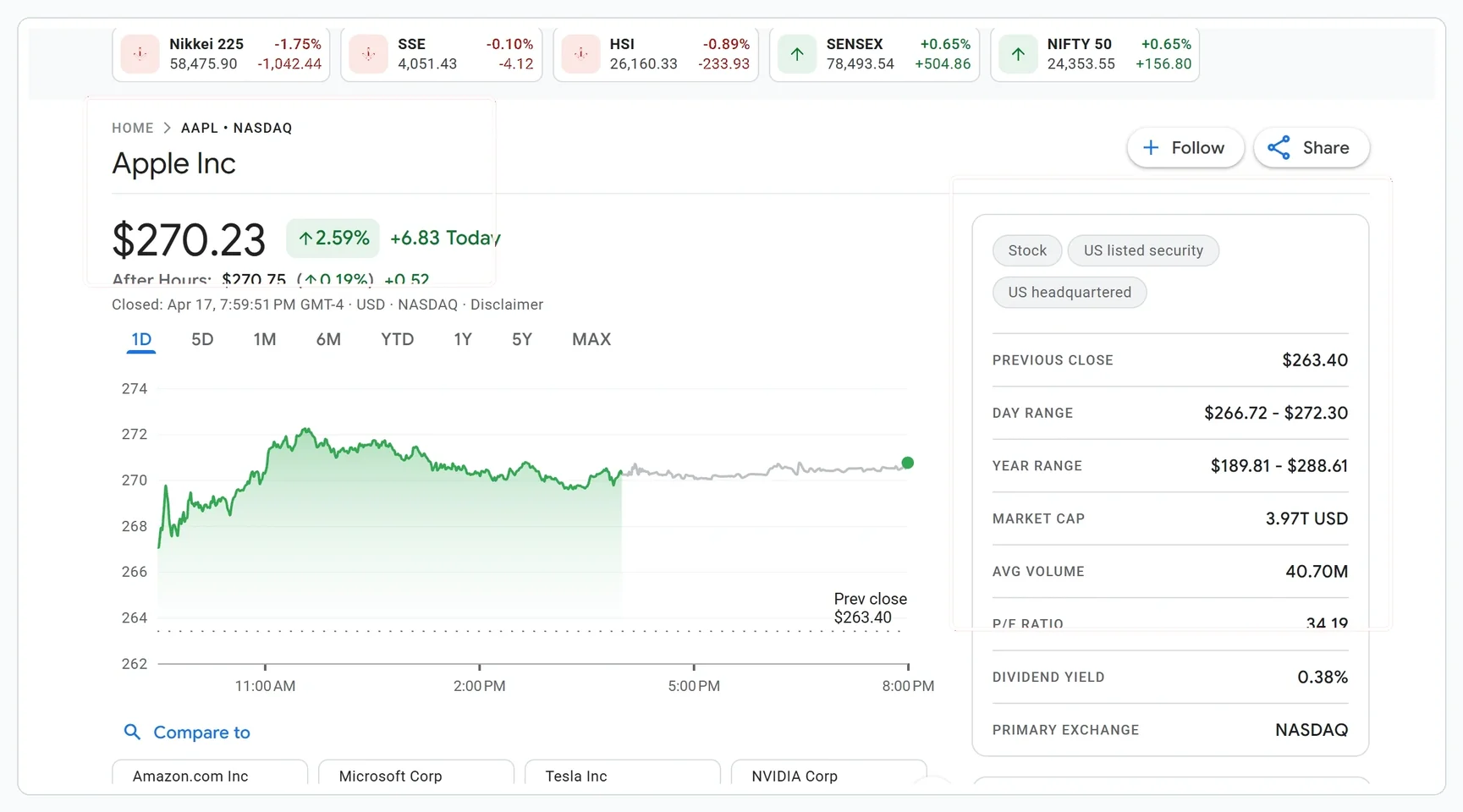Click the DAY RANGE value
This screenshot has width=1463, height=812.
1276,413
